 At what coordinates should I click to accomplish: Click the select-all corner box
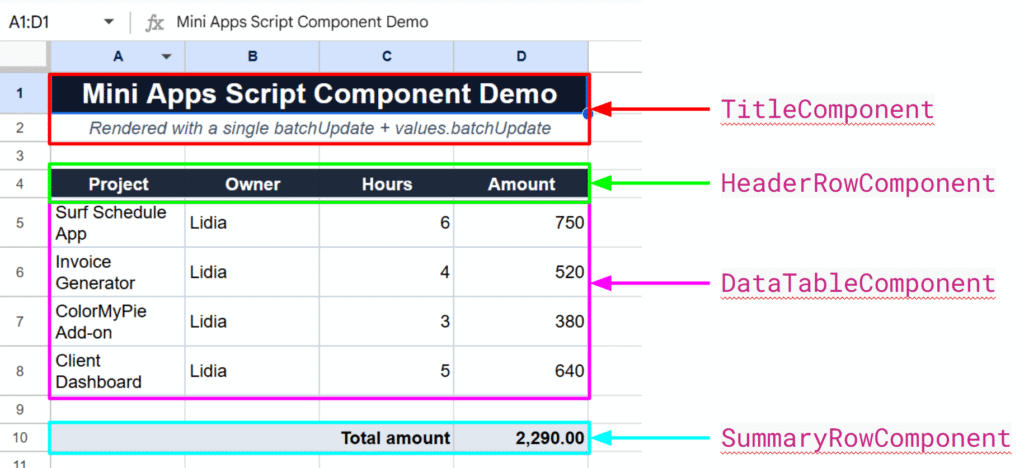click(24, 57)
